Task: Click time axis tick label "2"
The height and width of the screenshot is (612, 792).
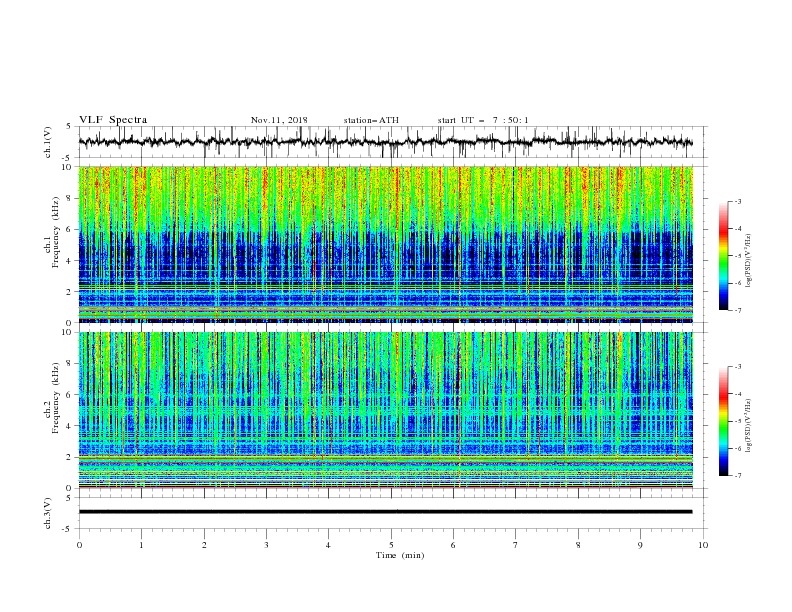Action: (204, 545)
